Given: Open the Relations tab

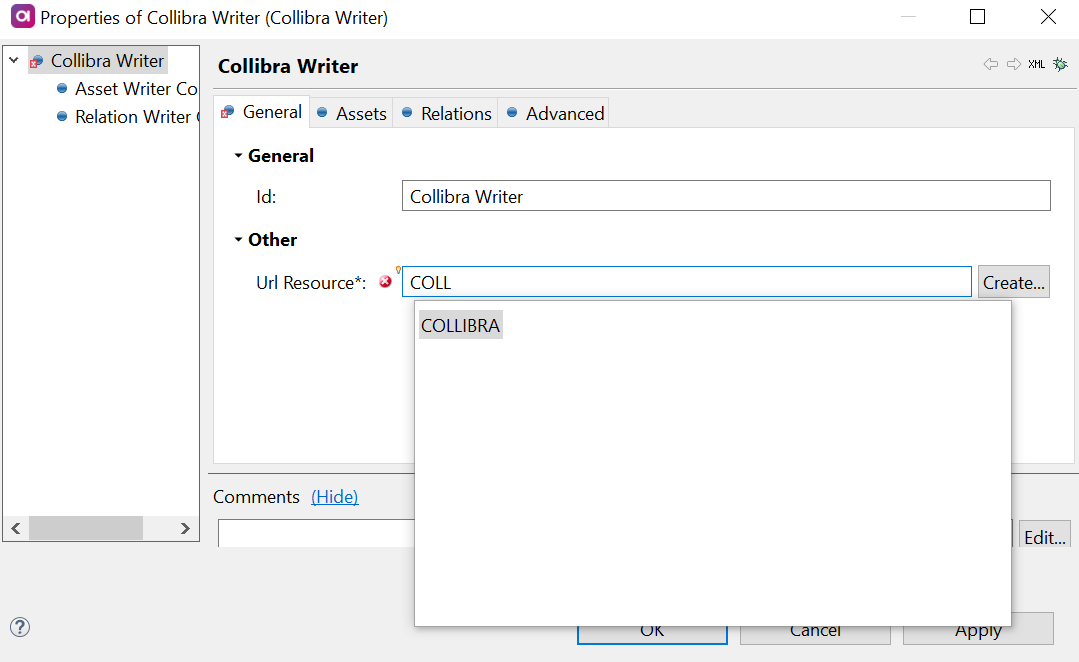Looking at the screenshot, I should click(446, 114).
